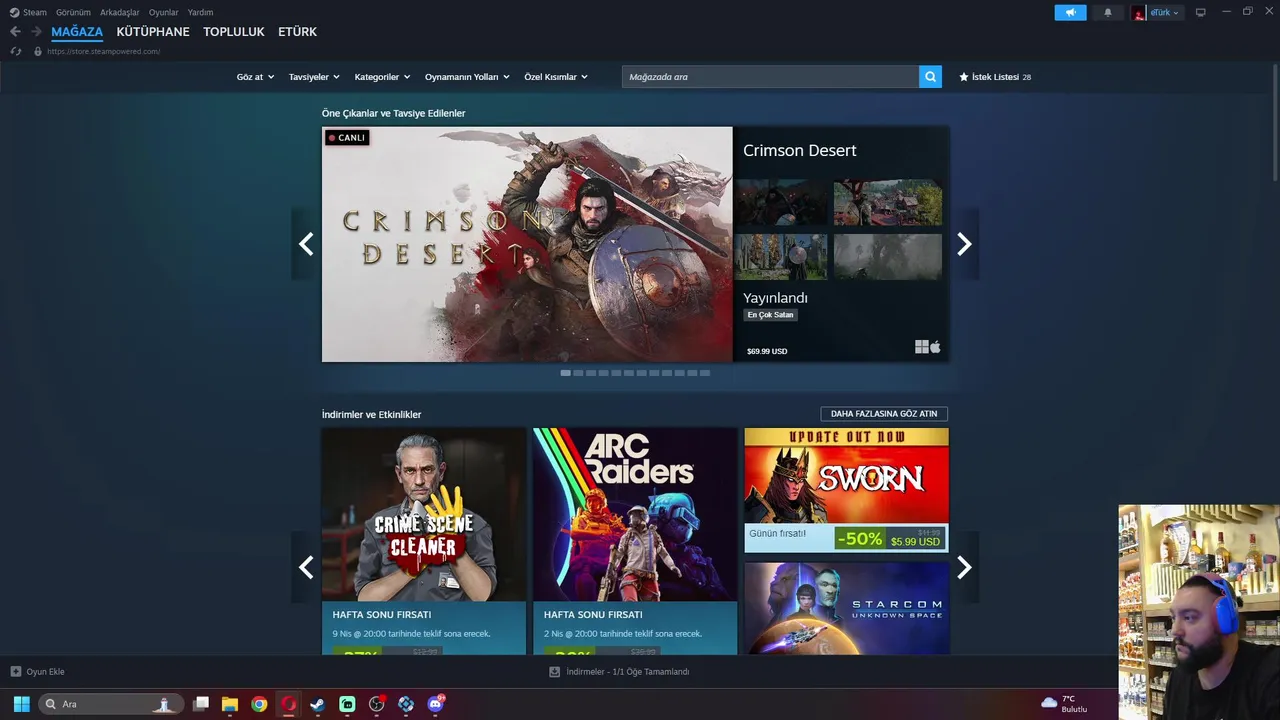Click the downloads status icon
1280x720 pixels.
554,672
